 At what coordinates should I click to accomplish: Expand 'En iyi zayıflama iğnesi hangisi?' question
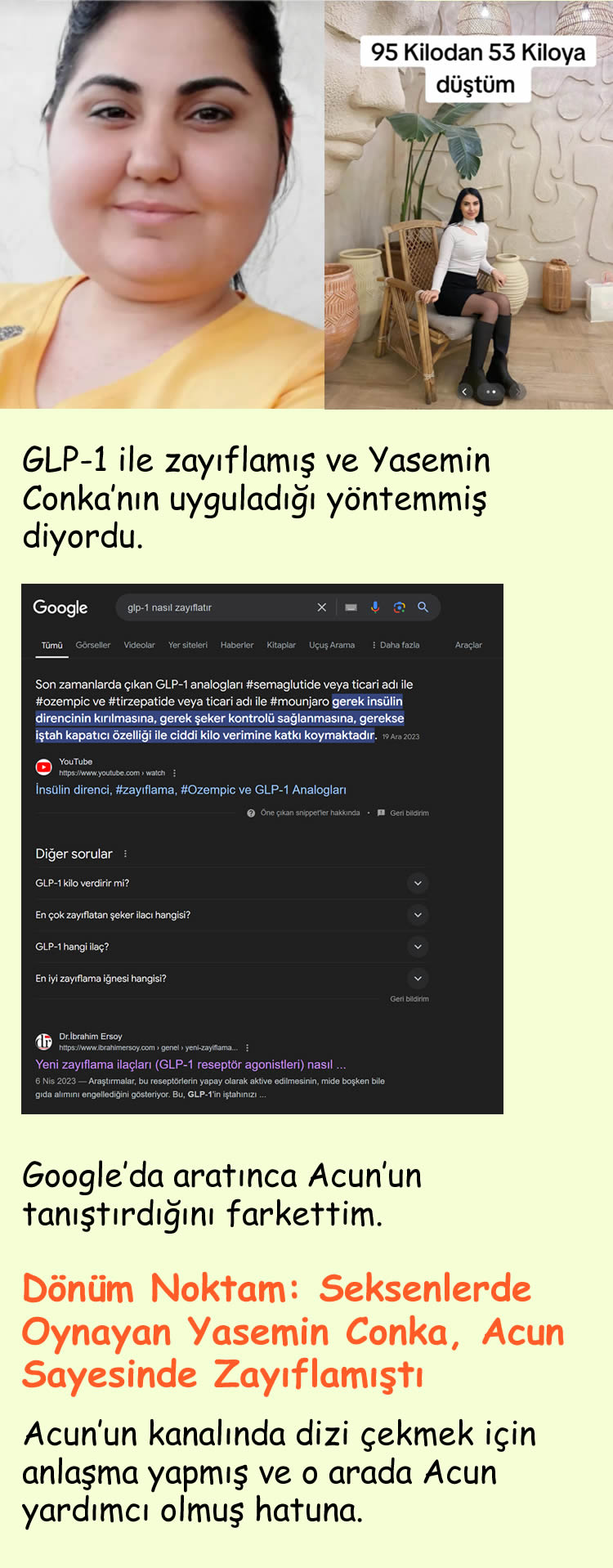[418, 979]
